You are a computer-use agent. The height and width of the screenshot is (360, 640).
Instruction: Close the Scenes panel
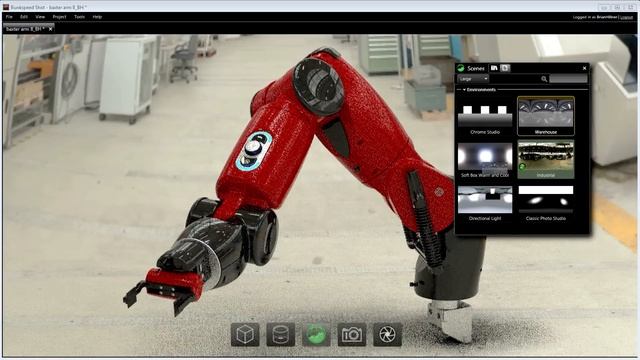[x=584, y=68]
